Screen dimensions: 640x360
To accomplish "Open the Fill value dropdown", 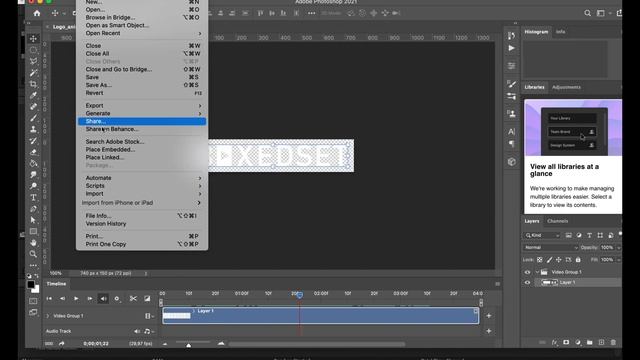I will coord(619,260).
